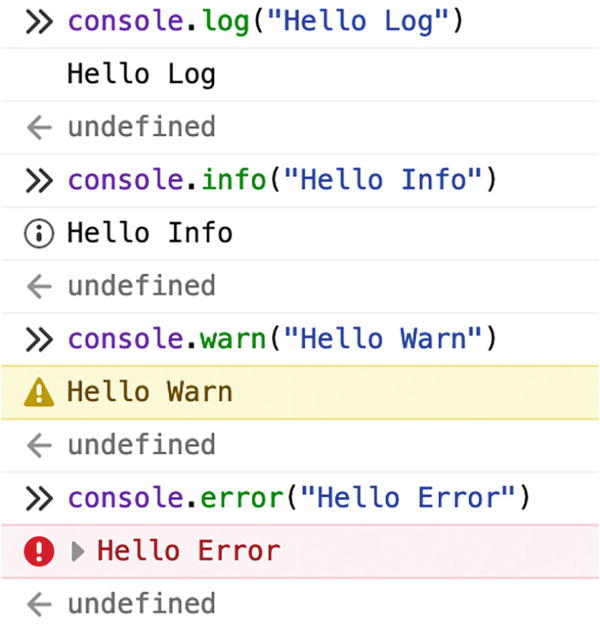
Task: Expand the Hello Error stack trace triangle
Action: pyautogui.click(x=78, y=551)
